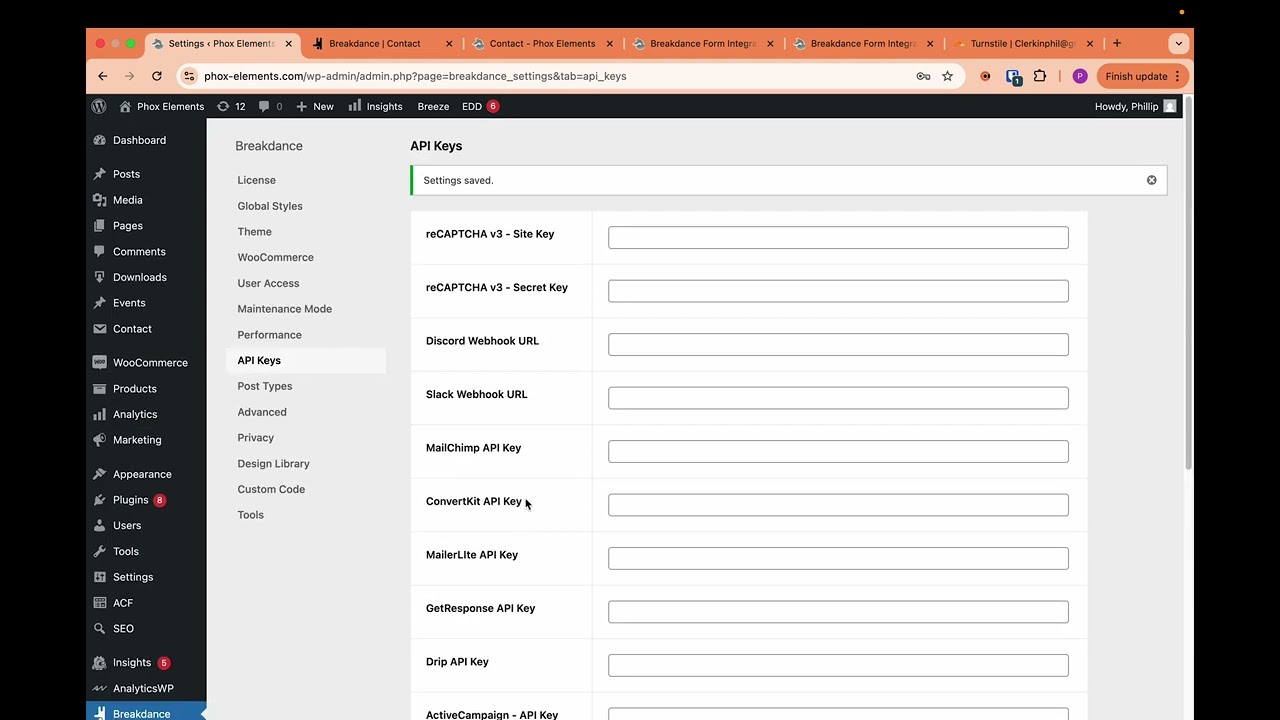1280x720 pixels.
Task: Click the 12 updates icon in the admin bar
Action: click(231, 106)
